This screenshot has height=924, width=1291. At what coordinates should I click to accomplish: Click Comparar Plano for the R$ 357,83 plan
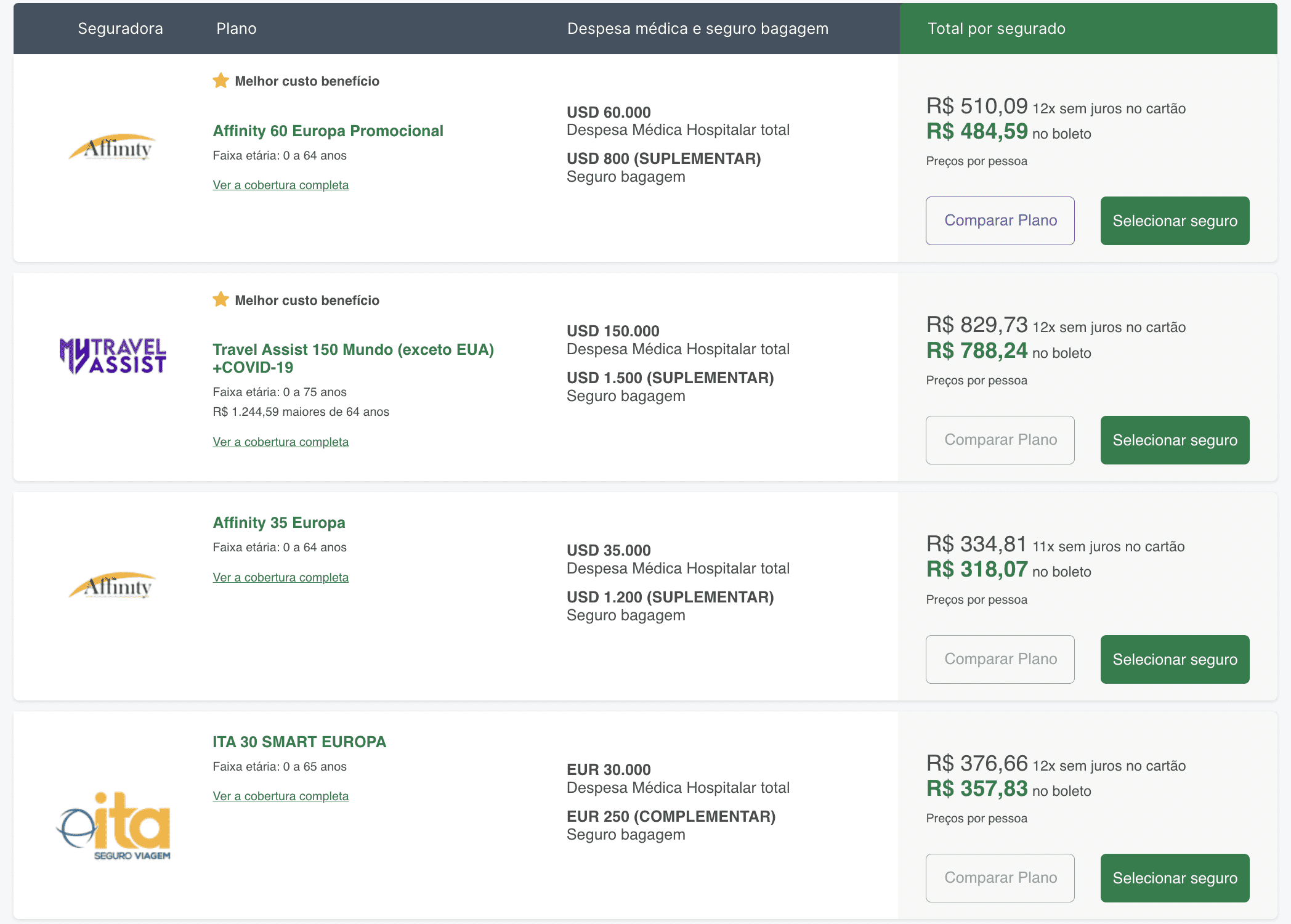pos(1000,878)
